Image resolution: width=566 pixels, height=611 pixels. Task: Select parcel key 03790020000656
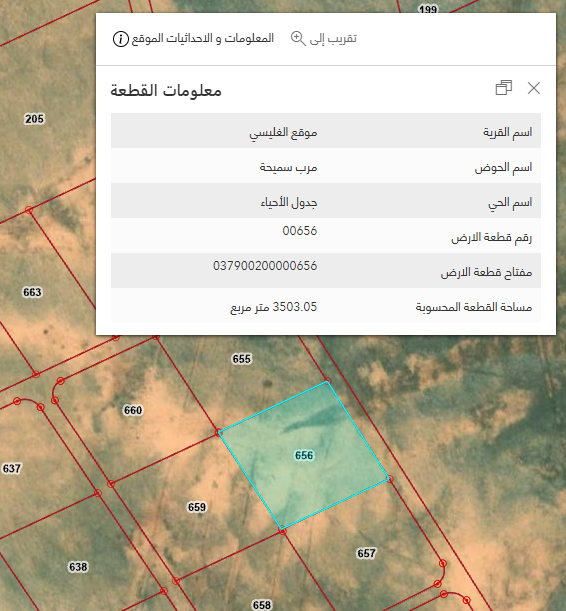265,266
